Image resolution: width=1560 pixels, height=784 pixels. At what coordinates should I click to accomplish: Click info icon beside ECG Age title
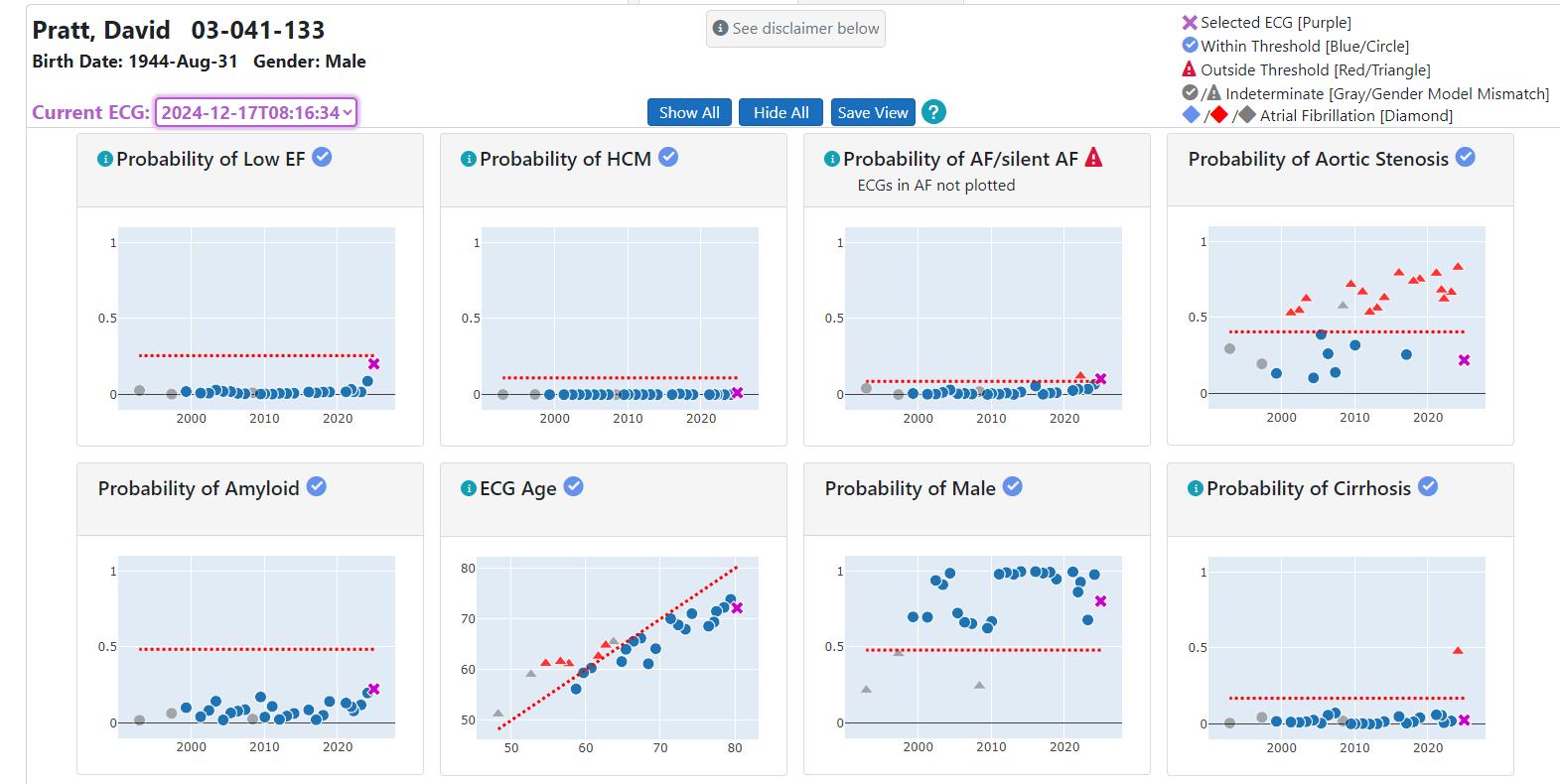tap(469, 488)
